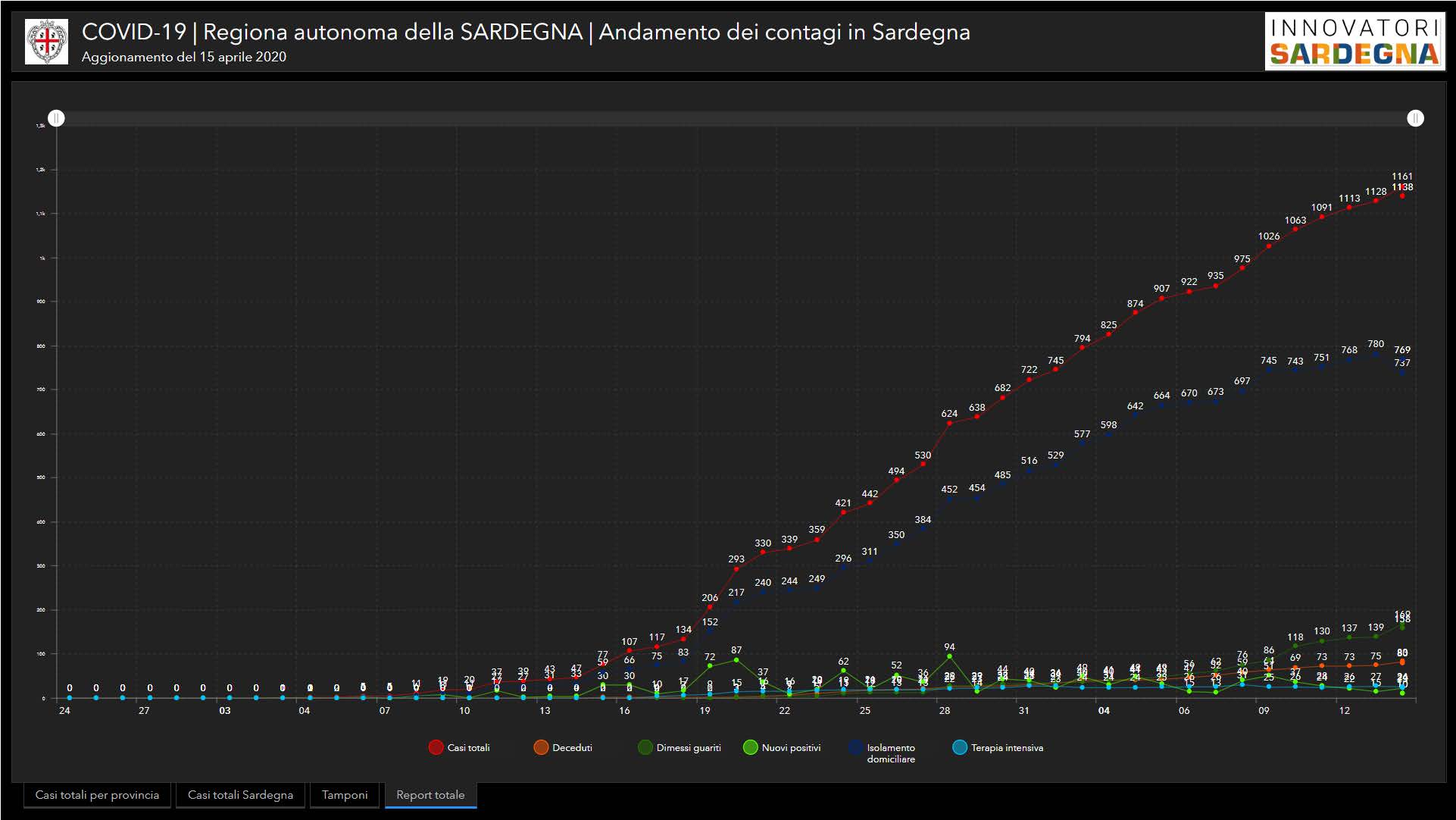Click the dashboard title COVID-19 Sardegna text
Viewport: 1456px width, 820px height.
click(x=525, y=32)
